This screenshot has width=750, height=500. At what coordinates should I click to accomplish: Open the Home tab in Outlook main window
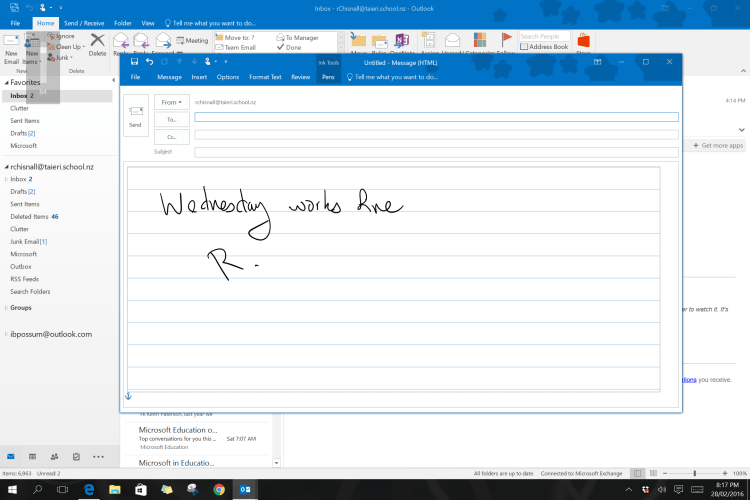coord(45,23)
